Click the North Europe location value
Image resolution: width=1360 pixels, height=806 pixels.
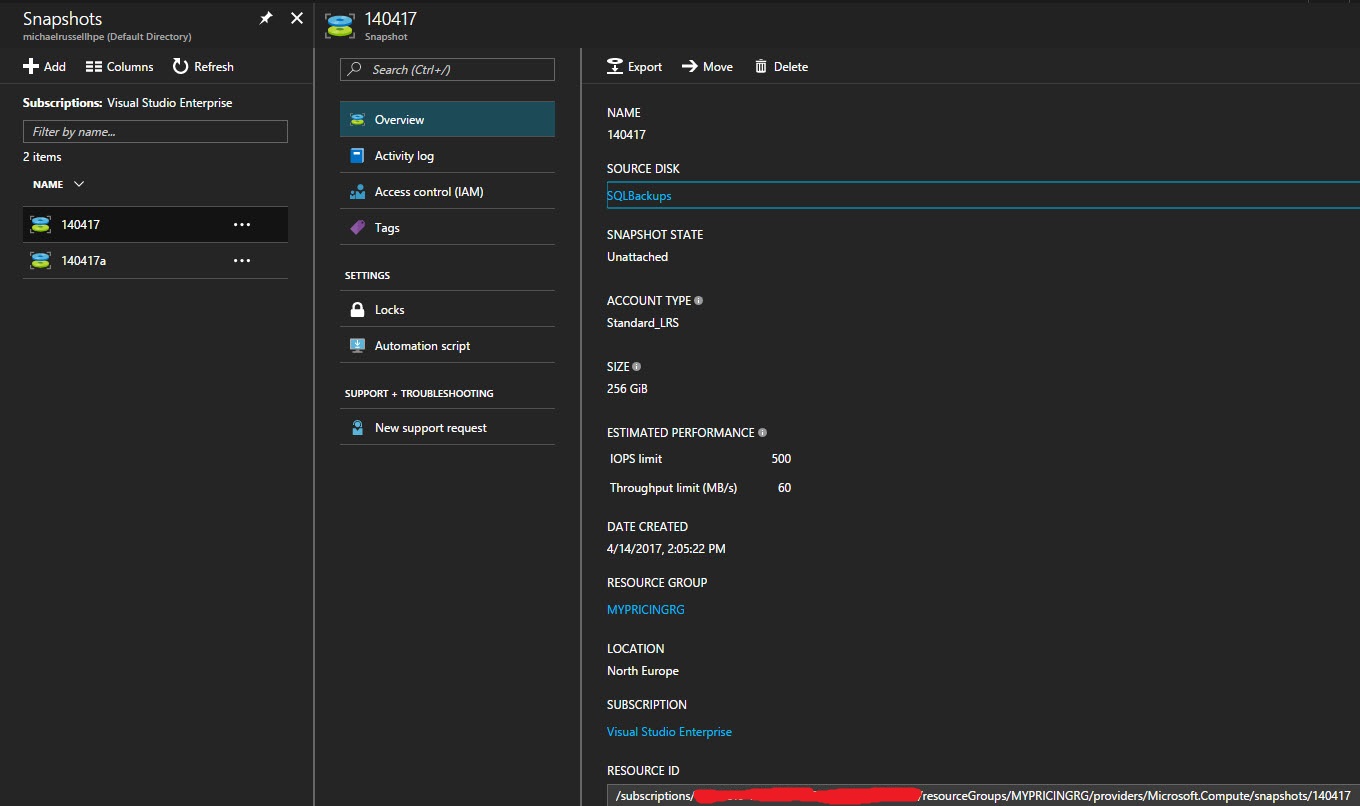pos(643,671)
